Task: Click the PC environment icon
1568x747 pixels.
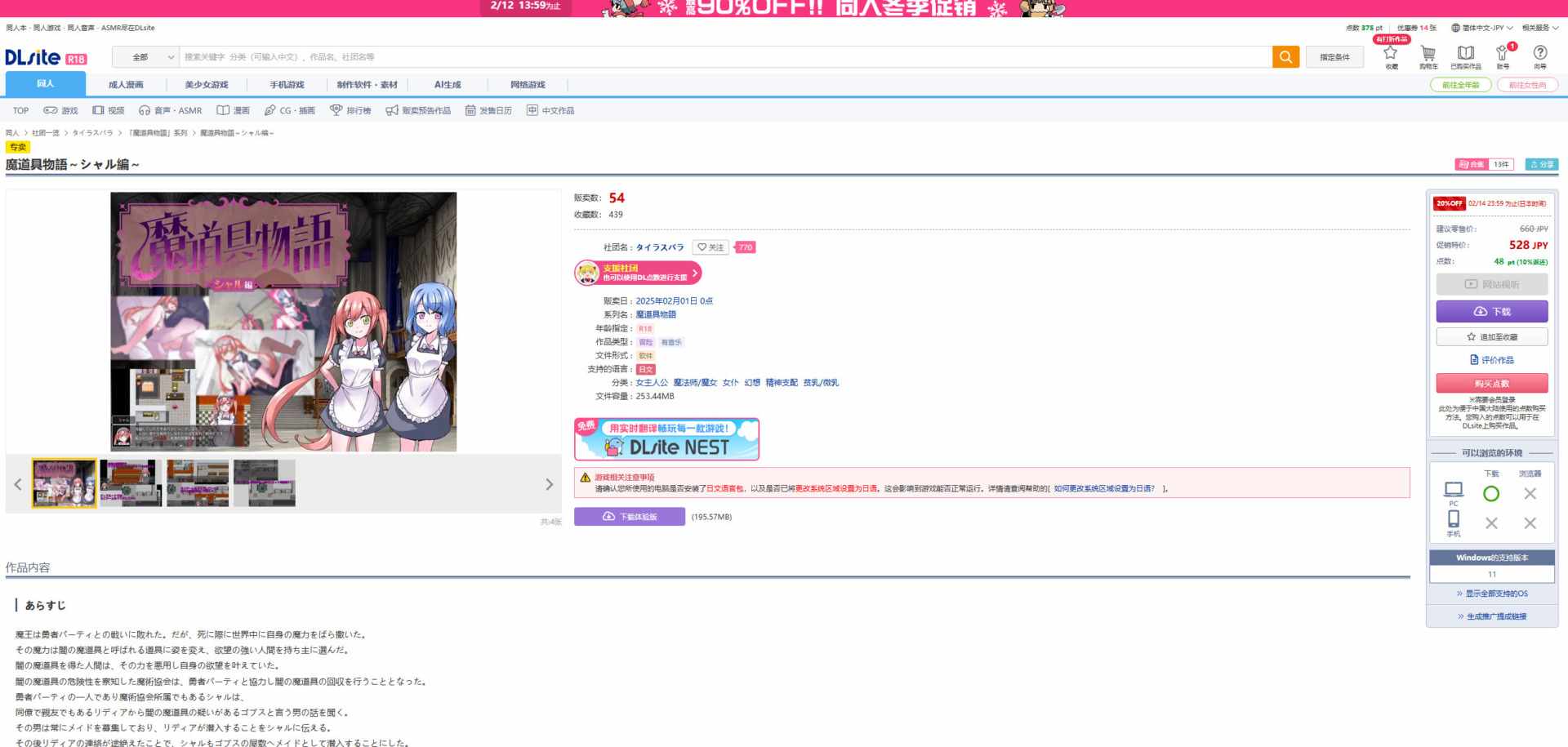Action: [1454, 493]
